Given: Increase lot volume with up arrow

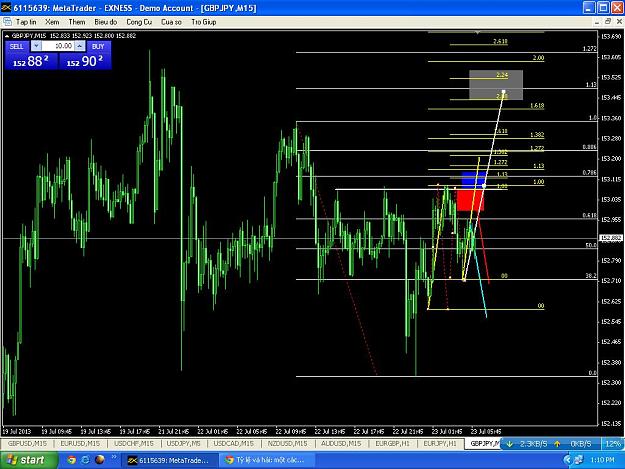Looking at the screenshot, I should tap(80, 46).
